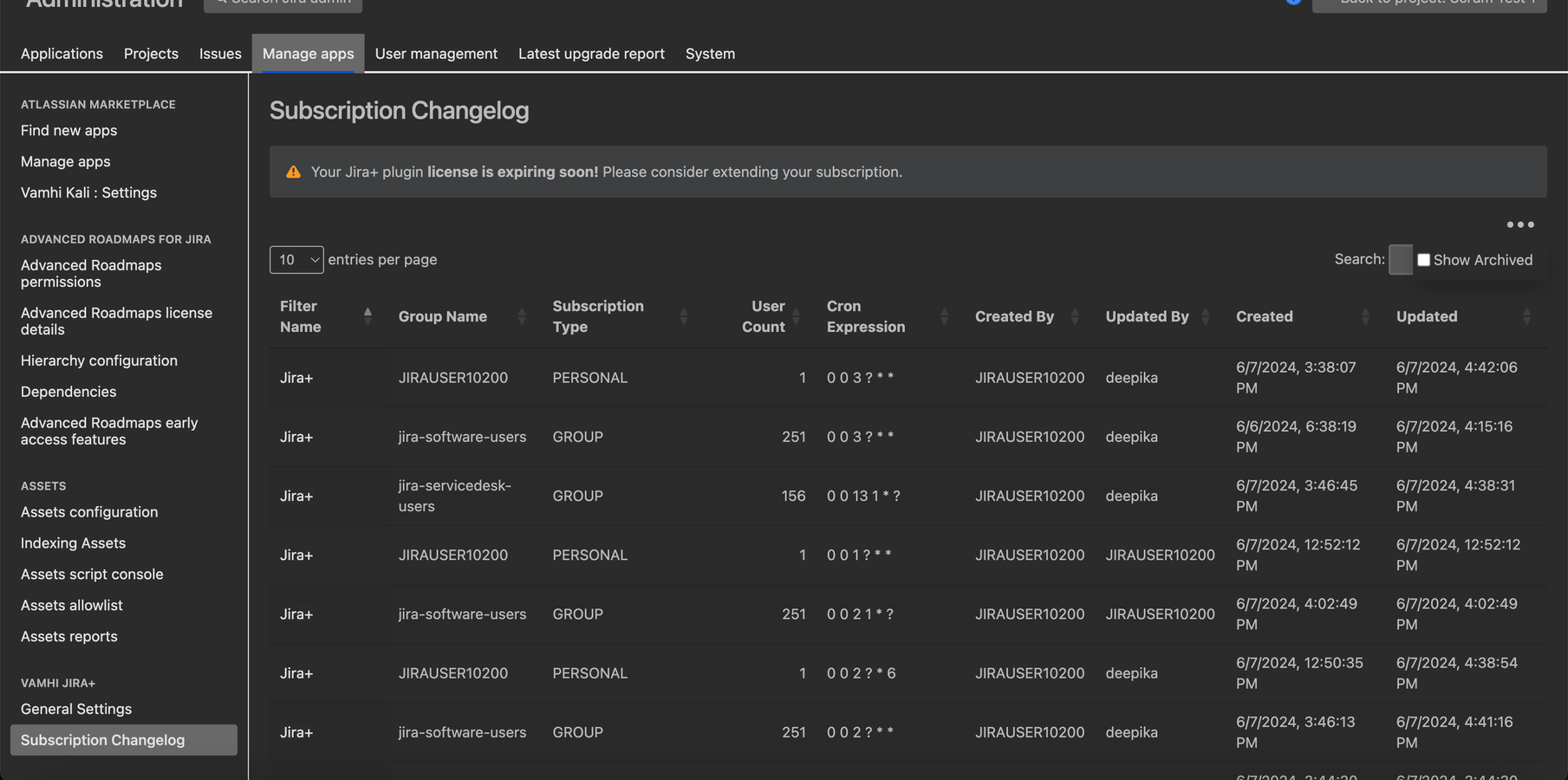Click the license expiring warning triangle icon
The width and height of the screenshot is (1568, 780).
point(294,172)
